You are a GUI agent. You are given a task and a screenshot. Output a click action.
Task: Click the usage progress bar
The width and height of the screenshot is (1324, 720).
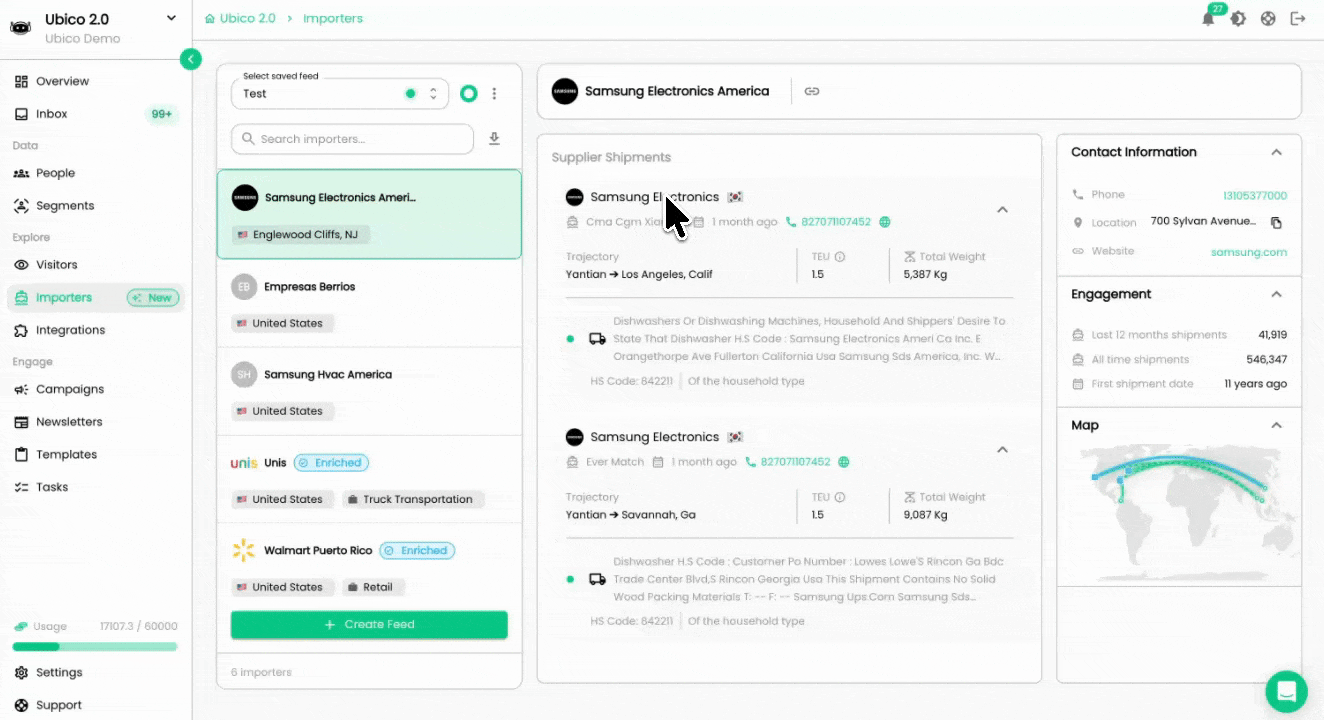(x=95, y=647)
